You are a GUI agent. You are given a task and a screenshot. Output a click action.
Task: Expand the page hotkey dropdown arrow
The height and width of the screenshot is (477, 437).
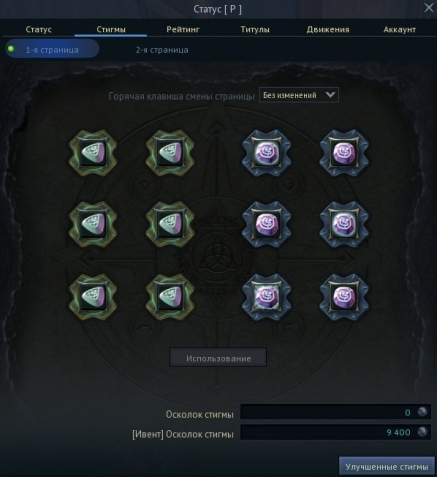coord(330,95)
